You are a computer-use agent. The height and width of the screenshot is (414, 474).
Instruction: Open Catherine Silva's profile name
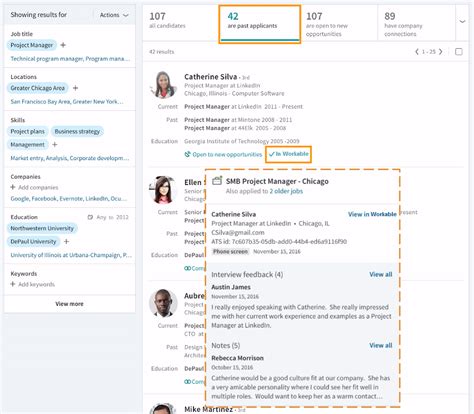coord(211,77)
